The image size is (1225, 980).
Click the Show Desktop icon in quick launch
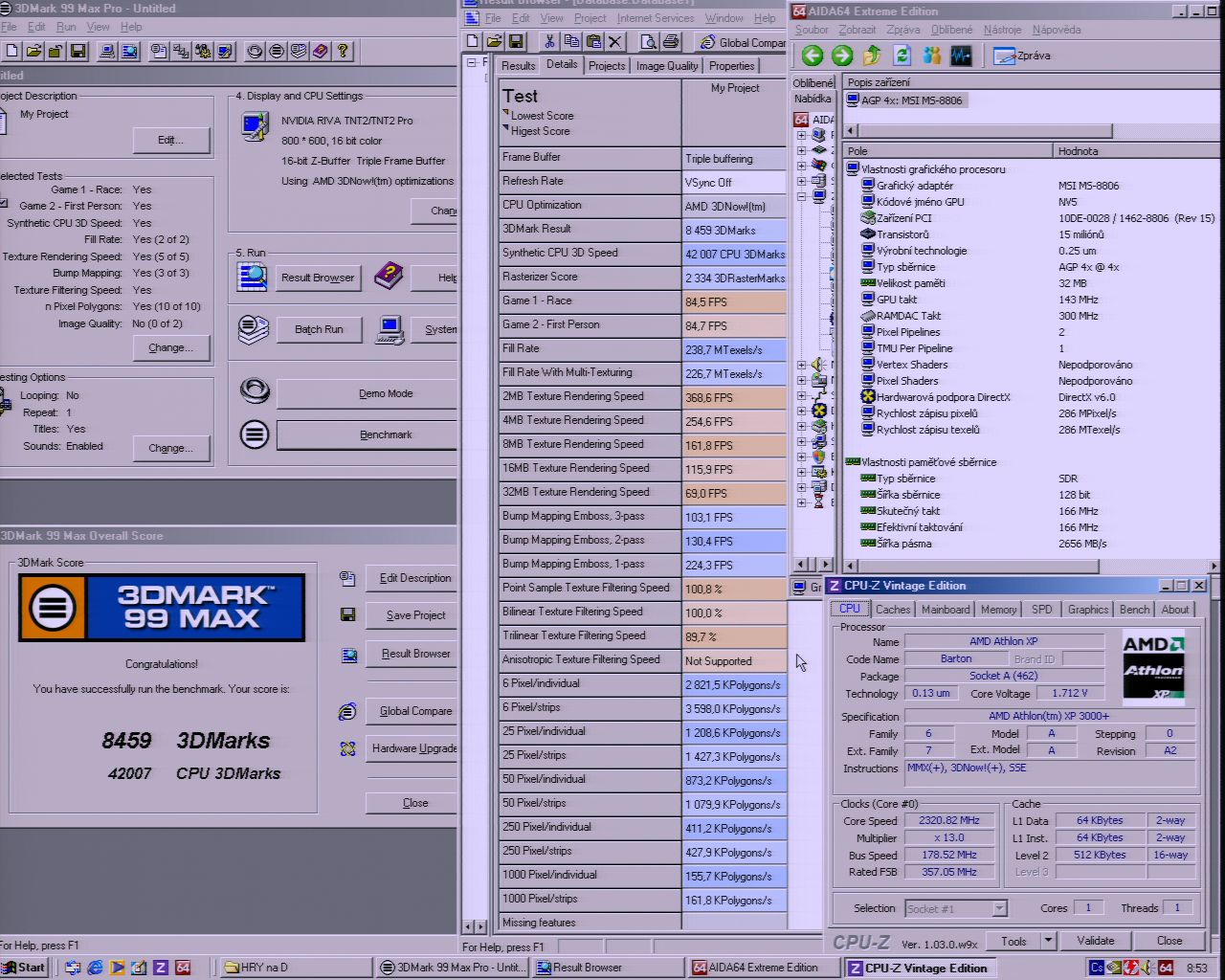(139, 968)
